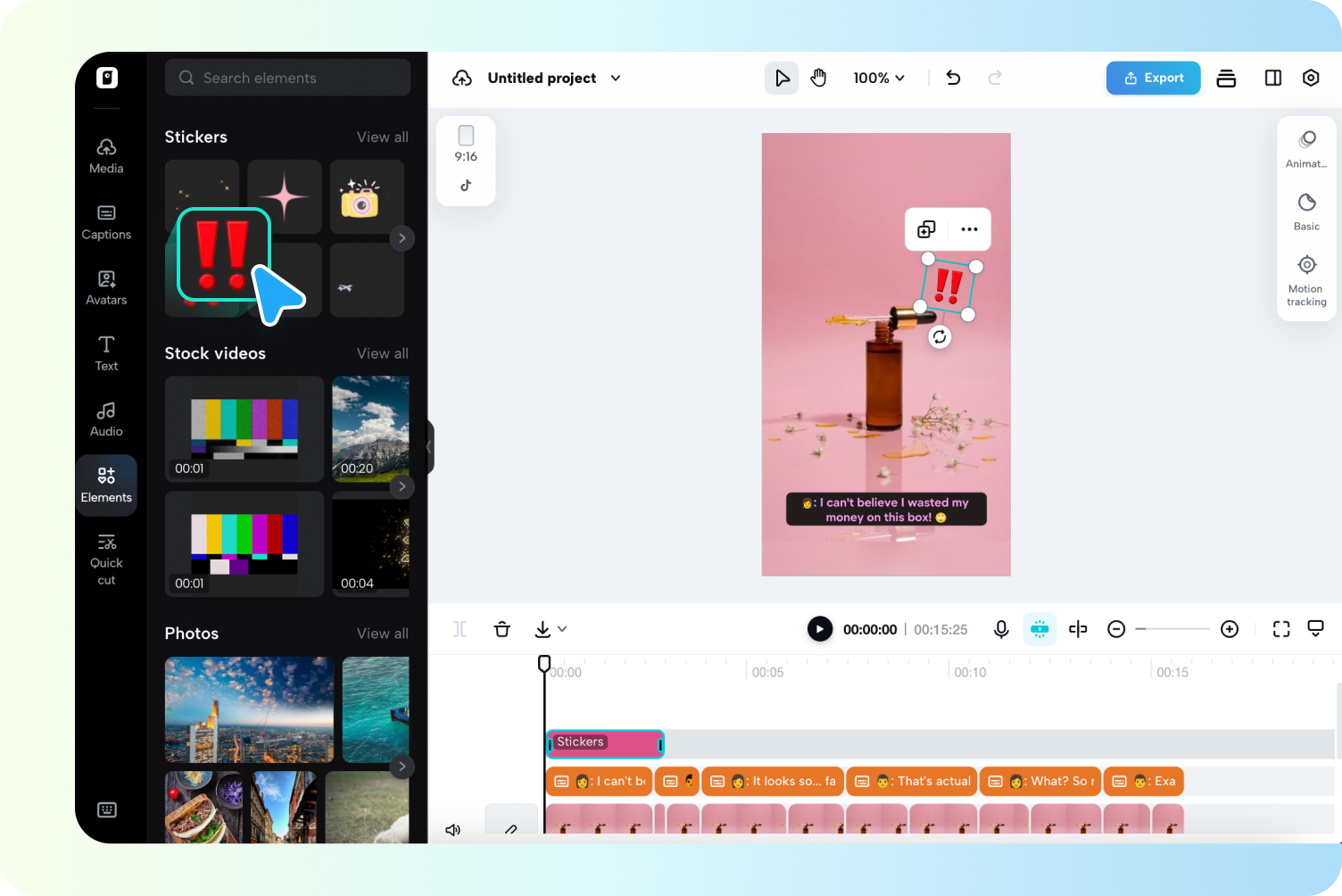Open the Audio panel
This screenshot has width=1342, height=896.
[106, 418]
